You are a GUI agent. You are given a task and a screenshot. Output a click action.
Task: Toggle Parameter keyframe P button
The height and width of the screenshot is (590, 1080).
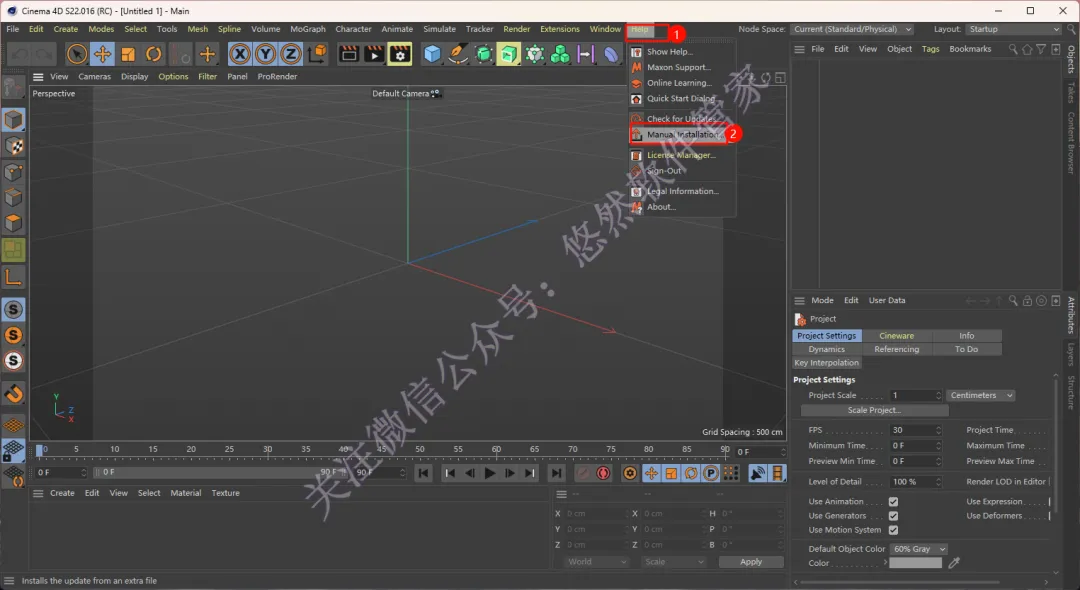pyautogui.click(x=711, y=473)
